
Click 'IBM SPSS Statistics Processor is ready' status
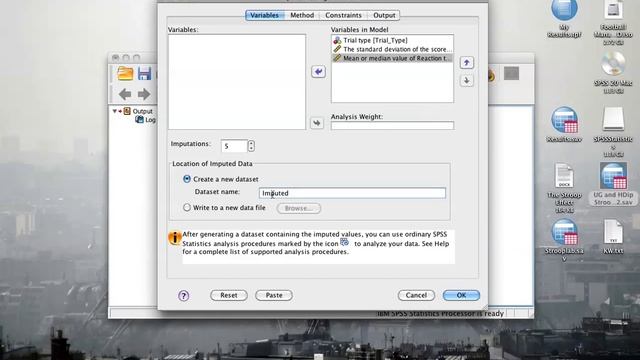click(x=440, y=313)
